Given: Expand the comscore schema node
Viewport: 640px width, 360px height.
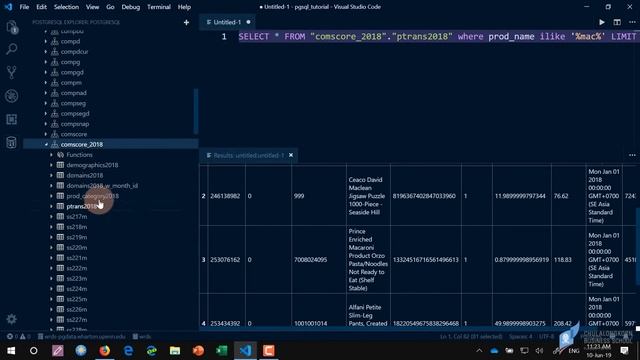Looking at the screenshot, I should pyautogui.click(x=46, y=134).
